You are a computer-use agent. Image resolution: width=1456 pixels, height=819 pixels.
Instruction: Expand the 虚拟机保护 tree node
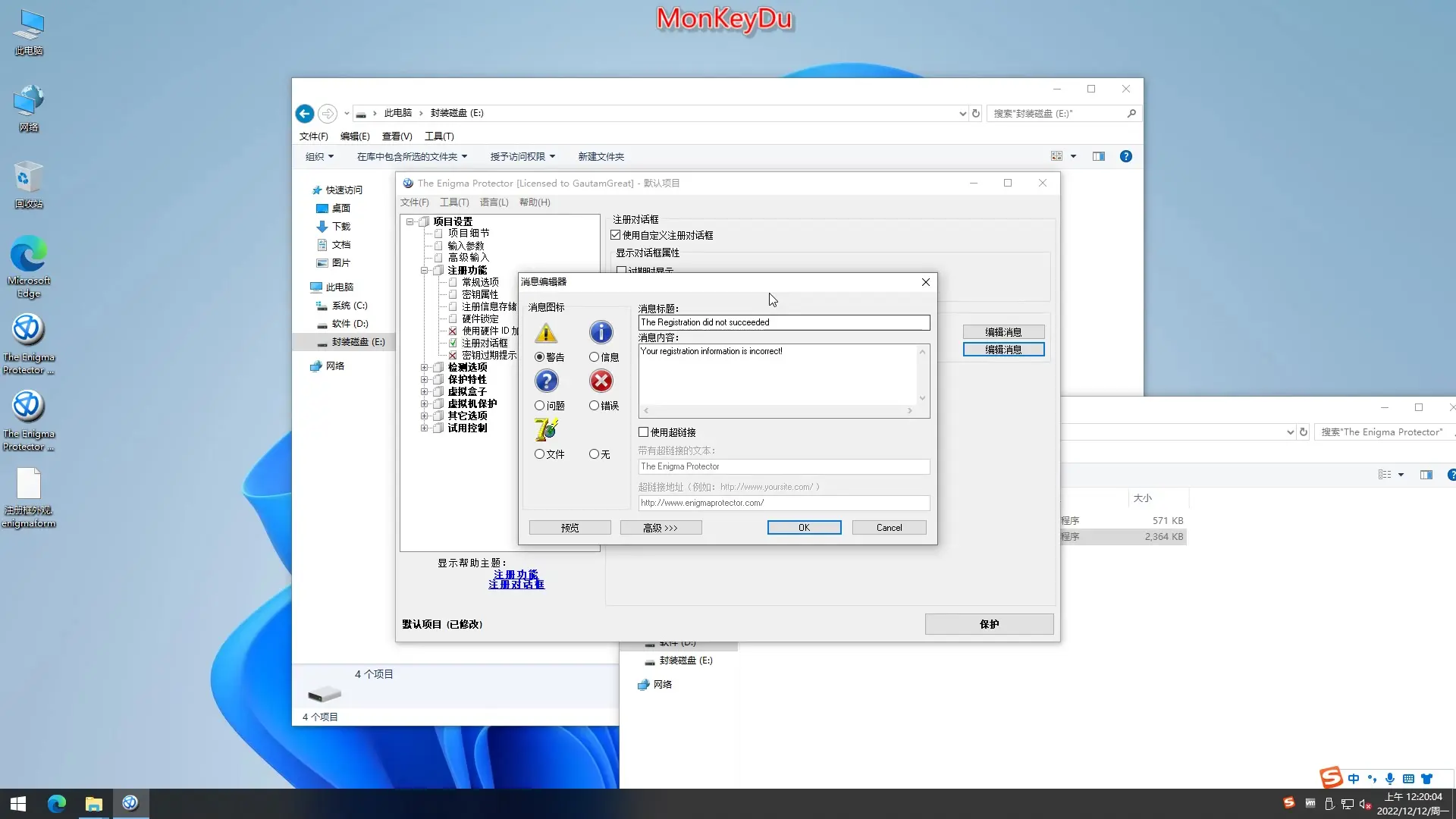pos(425,403)
